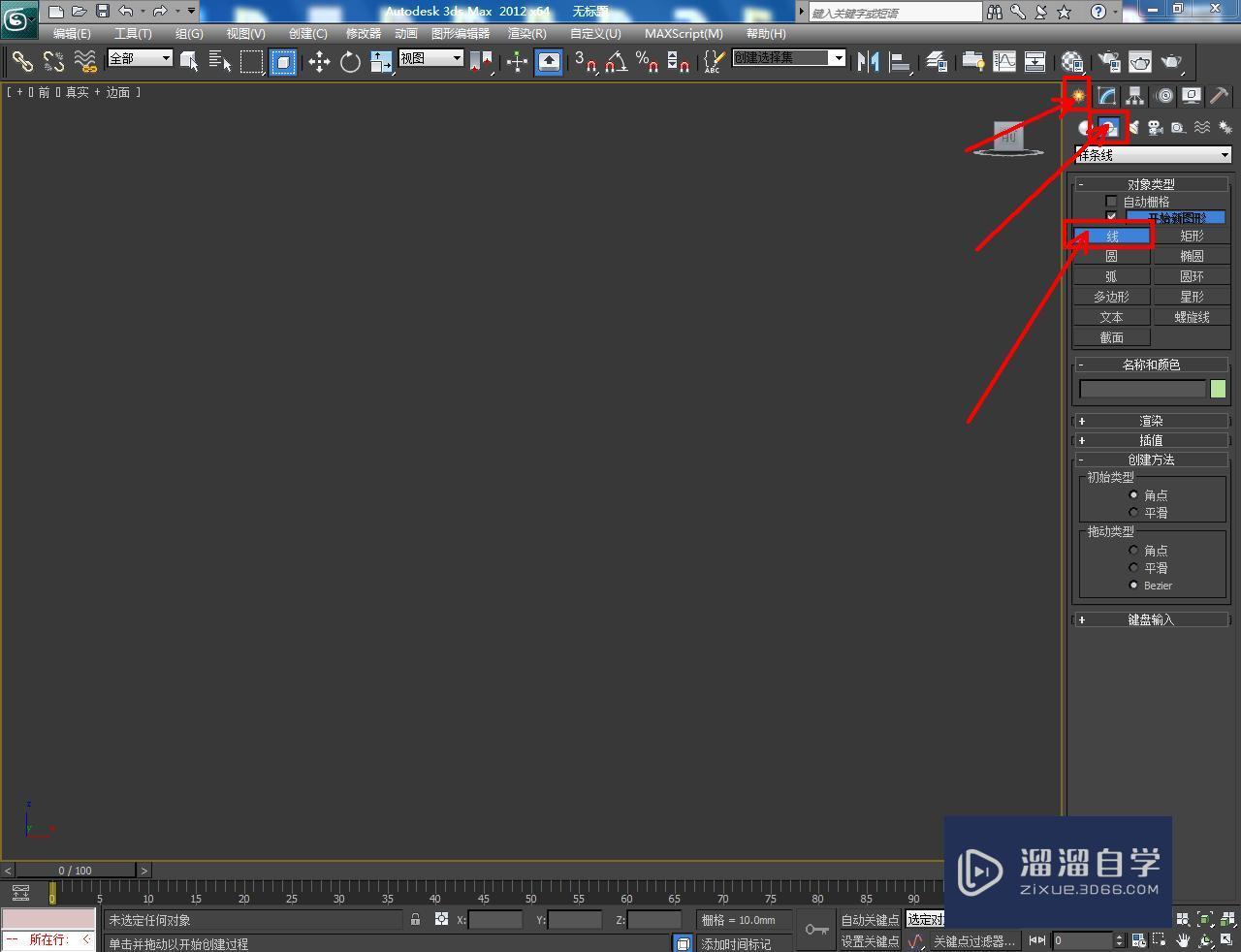Choose the Rectangular Selection Region tool
1241x952 pixels.
(x=252, y=62)
